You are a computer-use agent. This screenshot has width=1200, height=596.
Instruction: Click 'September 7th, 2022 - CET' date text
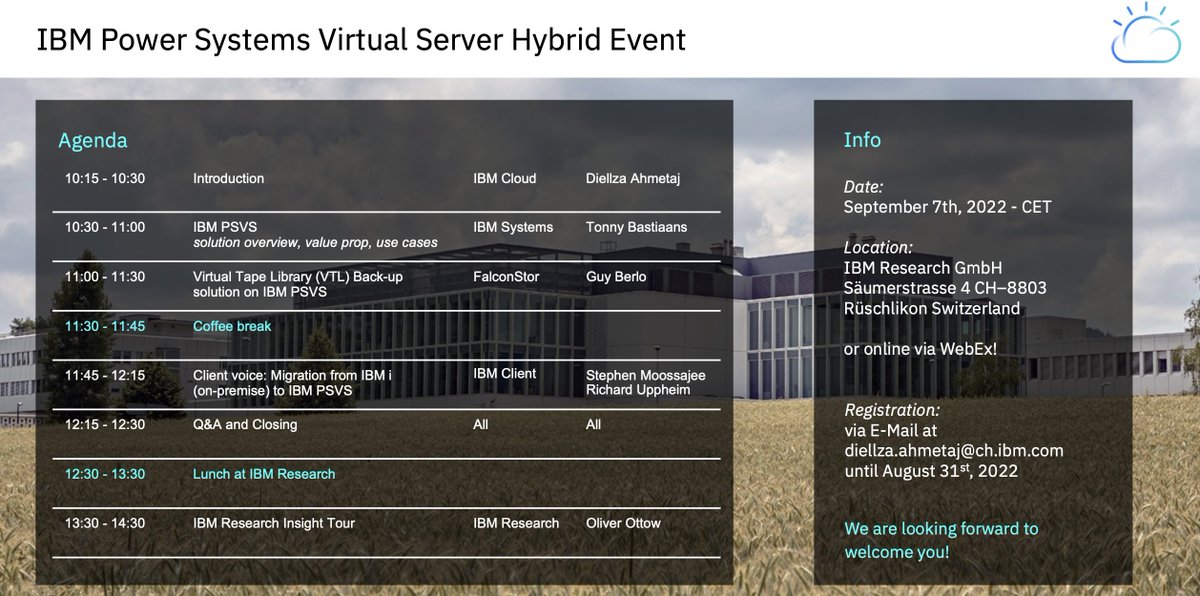click(948, 208)
